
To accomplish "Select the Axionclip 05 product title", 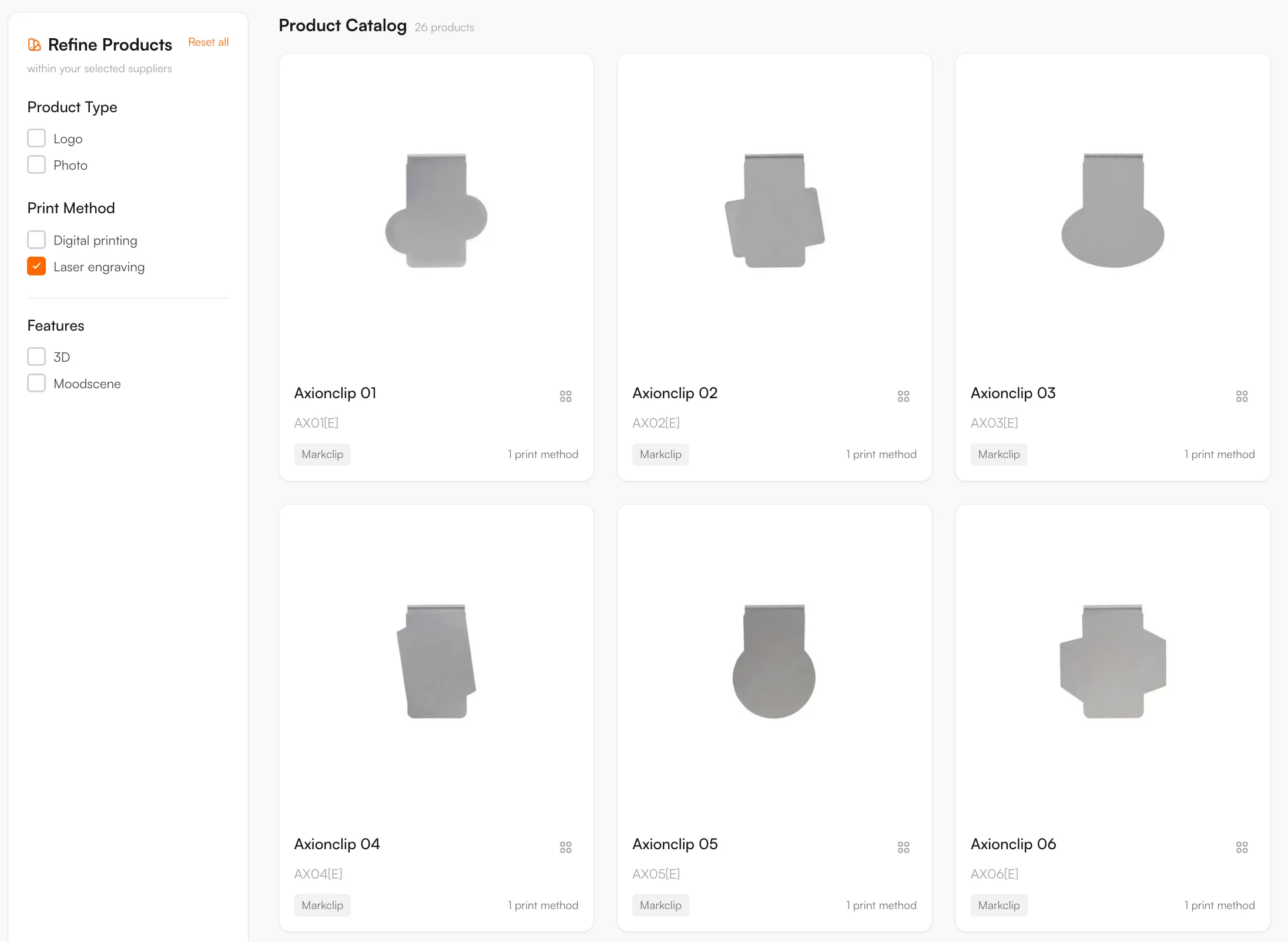I will (x=675, y=845).
